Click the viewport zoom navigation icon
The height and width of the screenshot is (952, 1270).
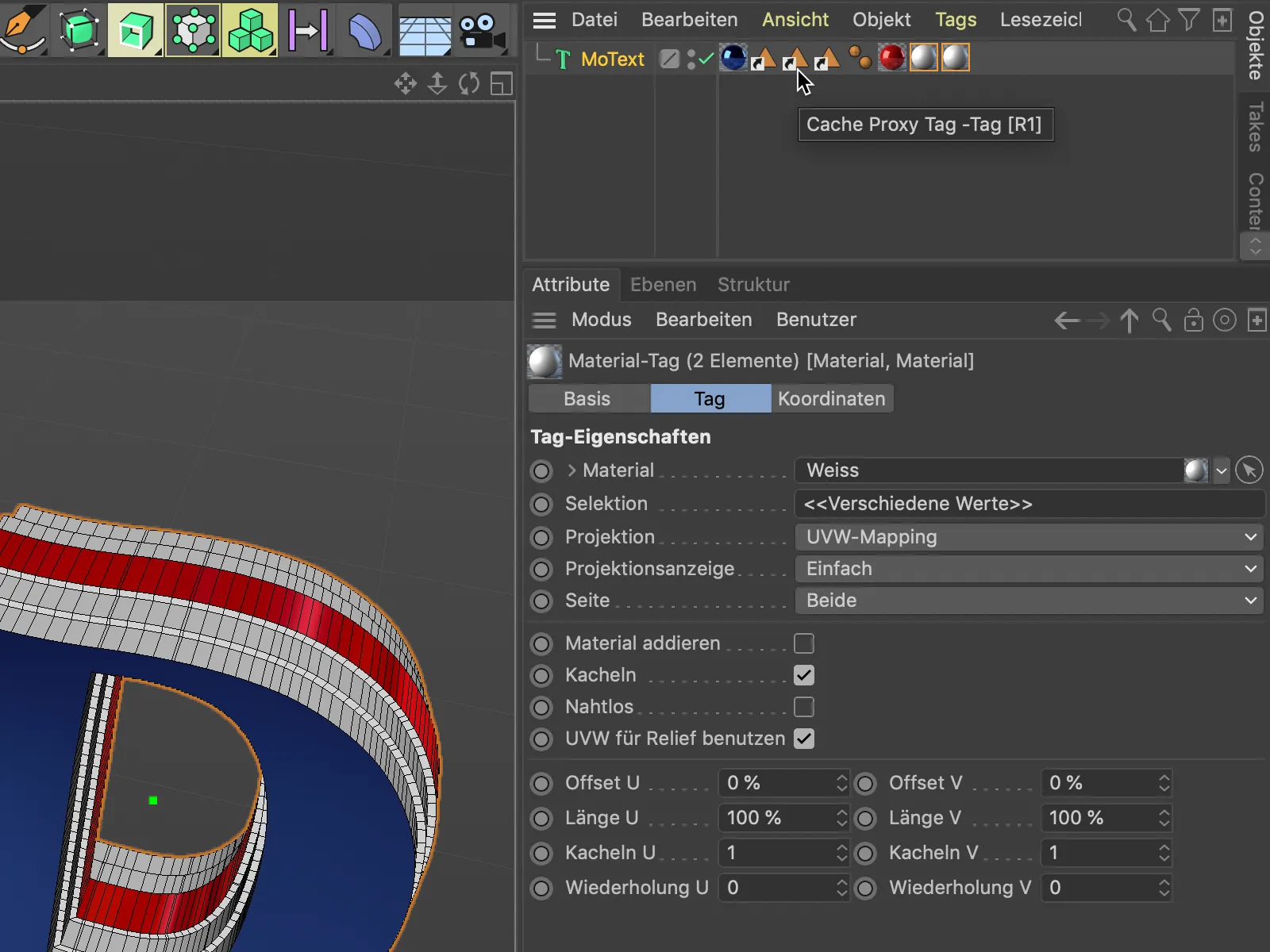[x=437, y=83]
